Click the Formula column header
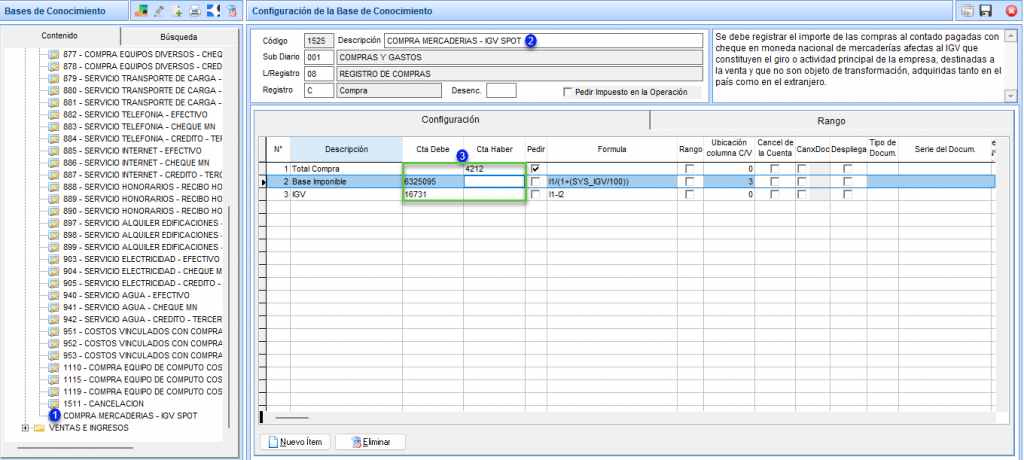 [x=612, y=150]
